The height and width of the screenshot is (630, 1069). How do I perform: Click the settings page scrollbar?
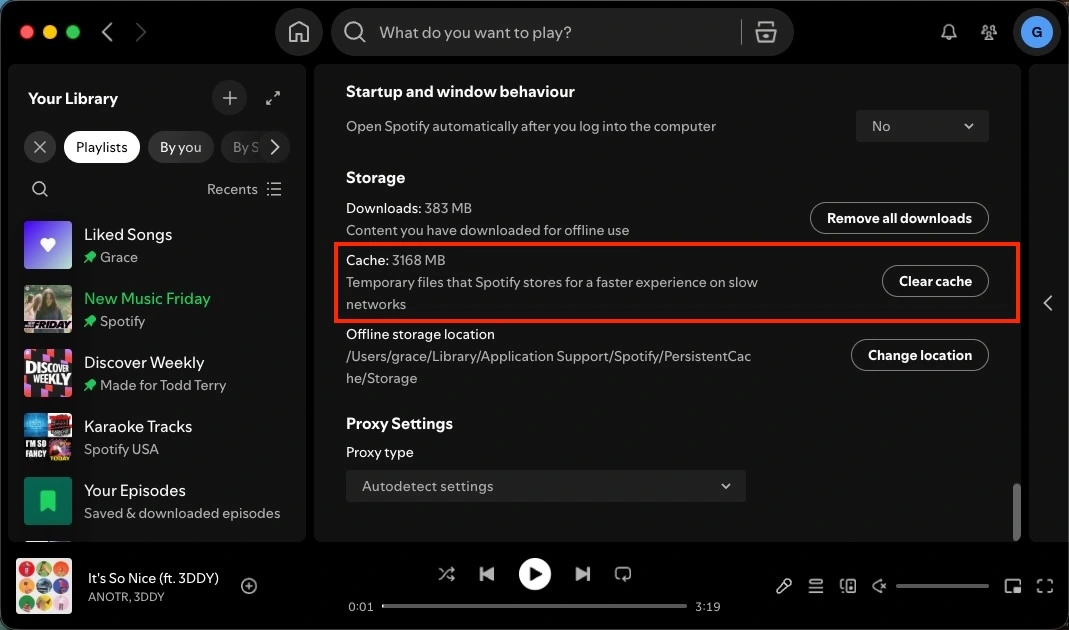[x=1017, y=511]
